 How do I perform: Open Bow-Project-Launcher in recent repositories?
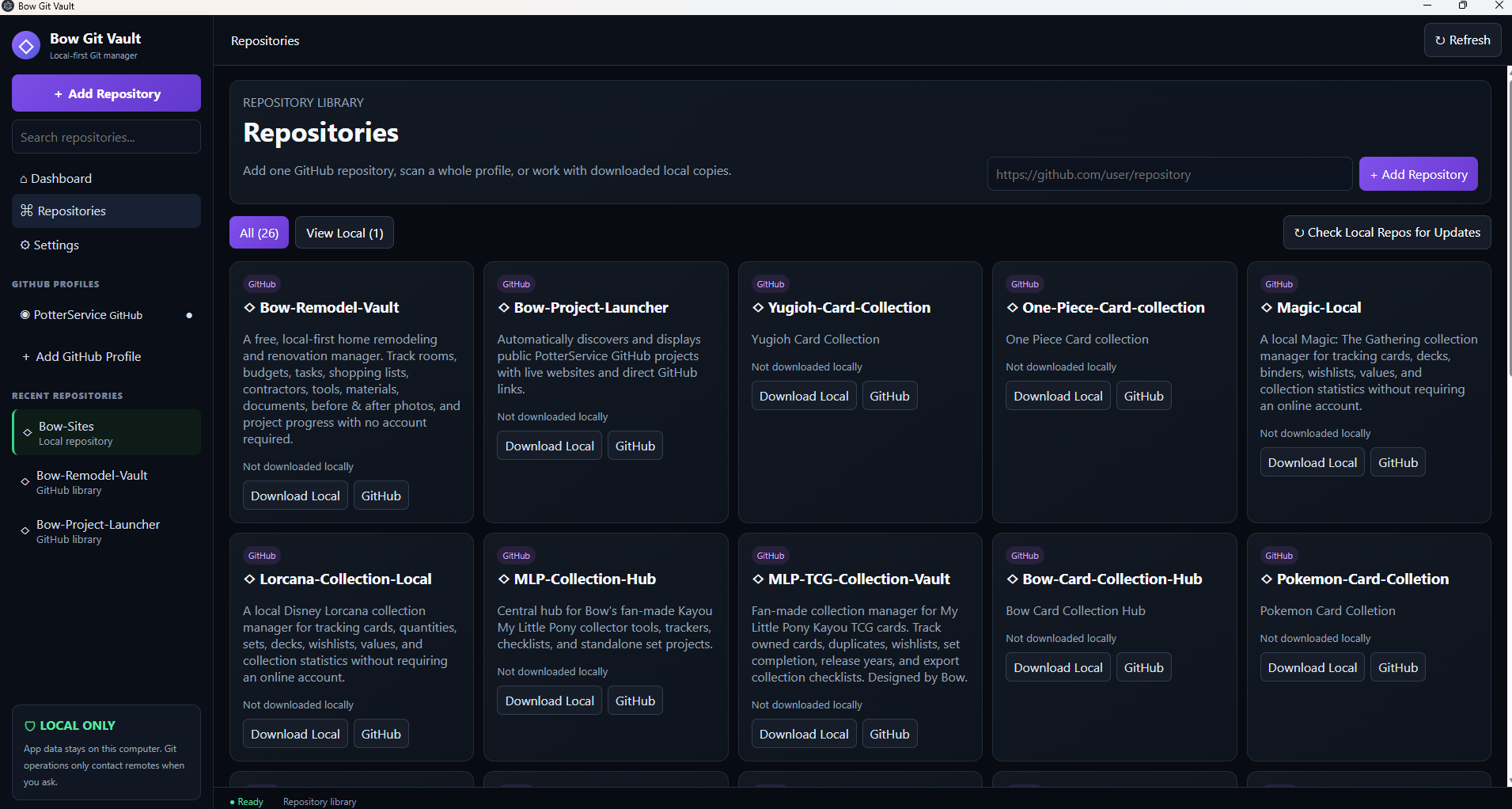pos(106,530)
